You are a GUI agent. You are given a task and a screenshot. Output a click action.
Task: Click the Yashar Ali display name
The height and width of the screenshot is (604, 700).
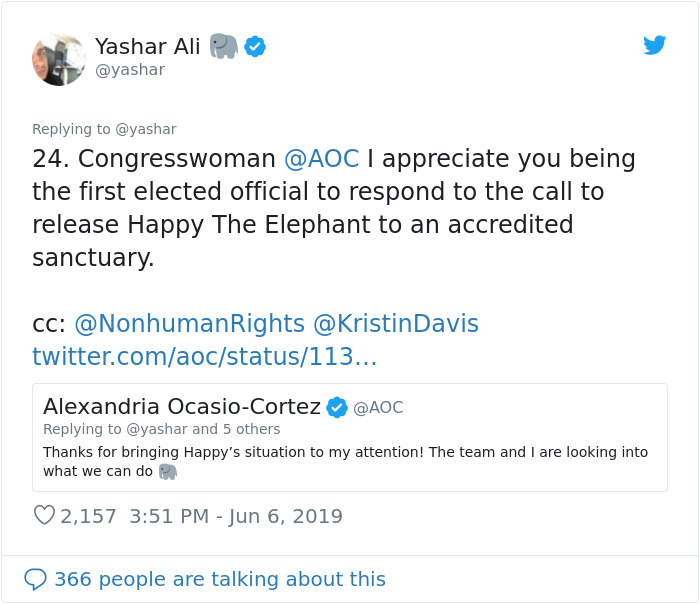149,46
